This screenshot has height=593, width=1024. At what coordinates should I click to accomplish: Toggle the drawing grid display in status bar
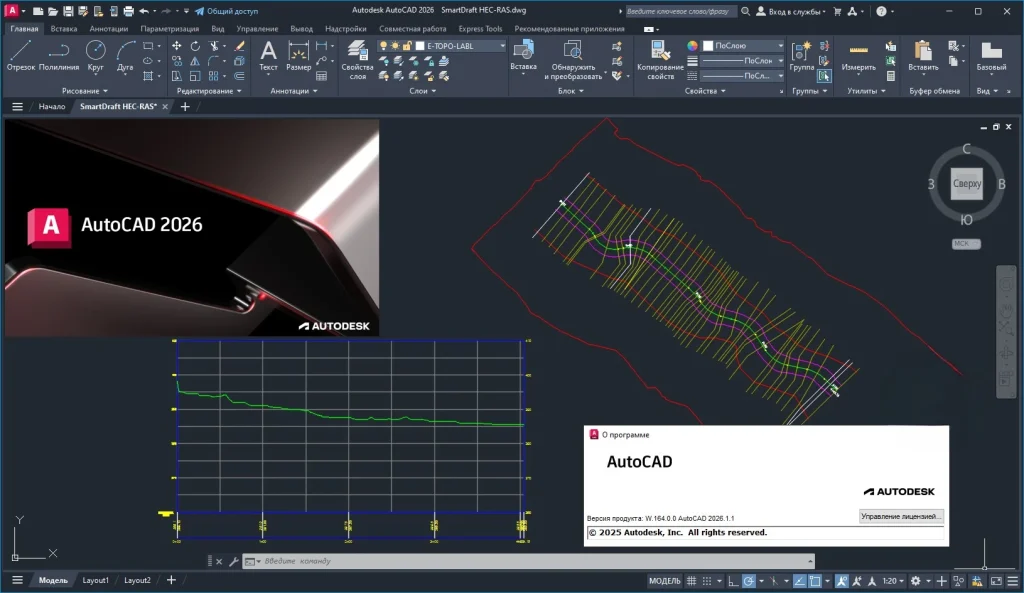[692, 581]
